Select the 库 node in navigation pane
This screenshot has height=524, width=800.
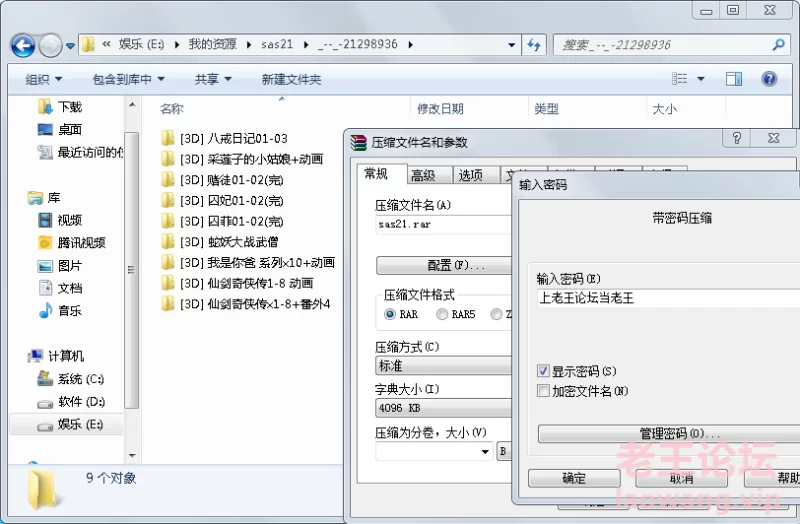pyautogui.click(x=44, y=198)
